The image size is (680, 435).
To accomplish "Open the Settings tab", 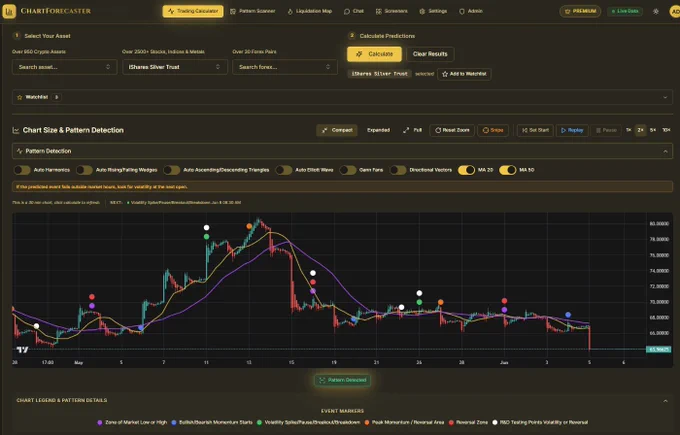I will click(433, 11).
